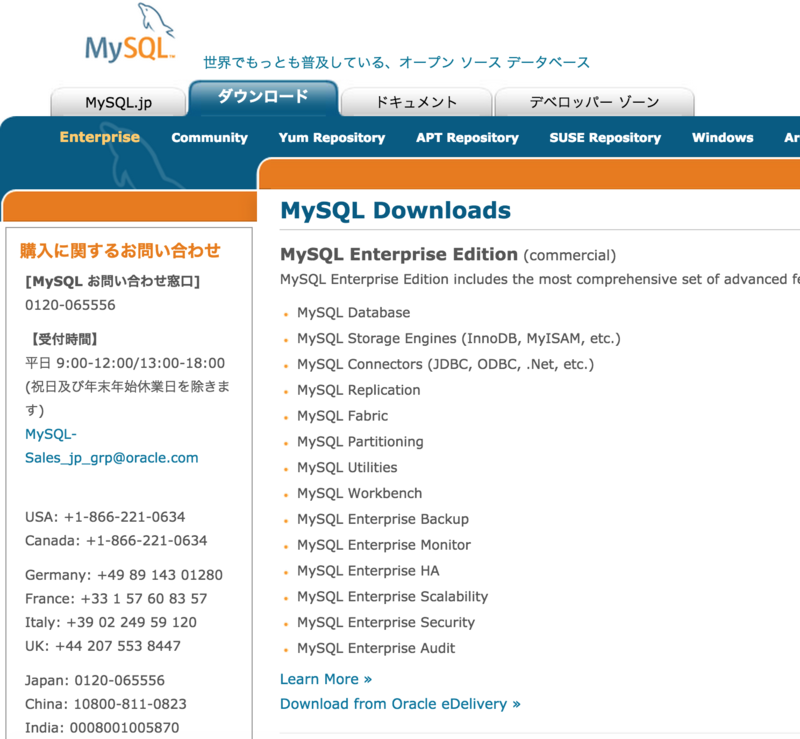Select Enterprise in the navigation bar
Image resolution: width=800 pixels, height=739 pixels.
[x=99, y=137]
